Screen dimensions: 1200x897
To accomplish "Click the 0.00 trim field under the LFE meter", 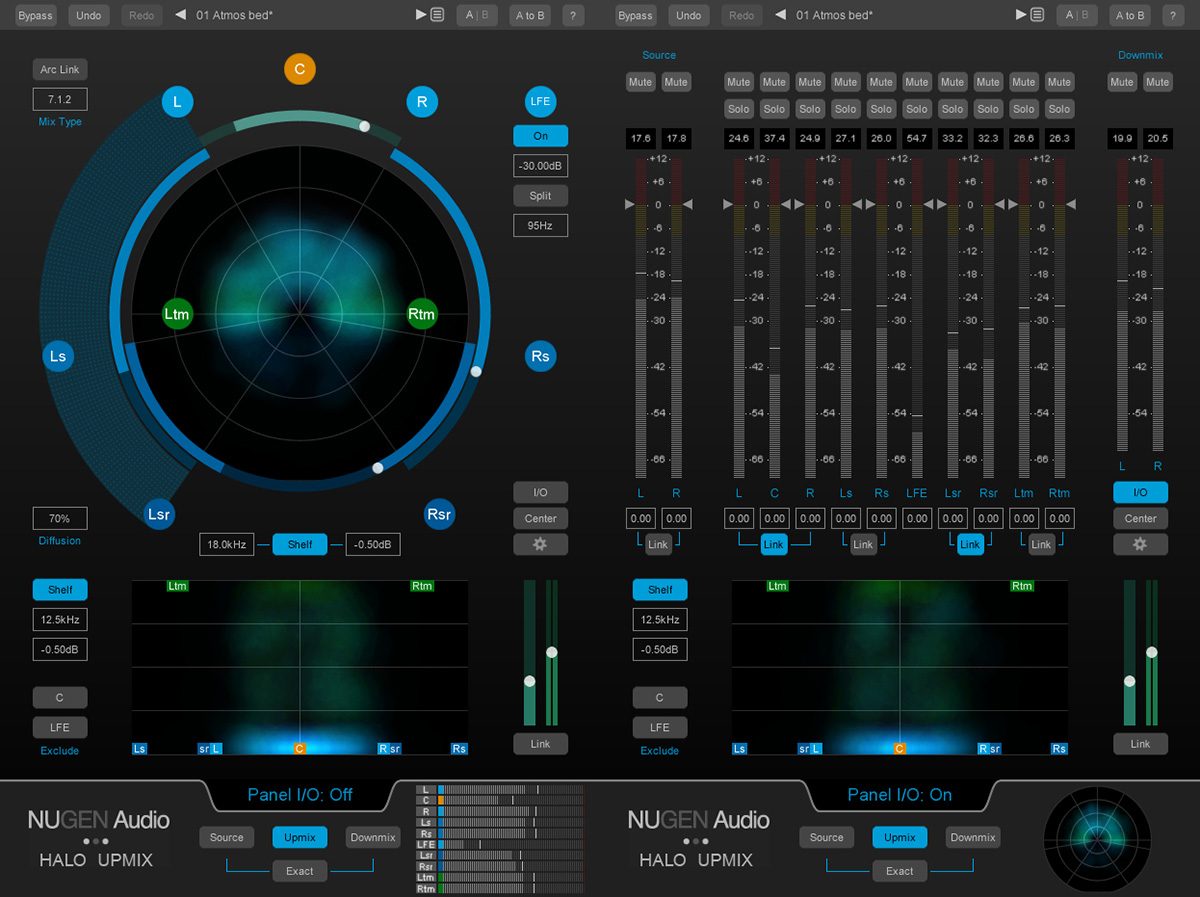I will [917, 518].
